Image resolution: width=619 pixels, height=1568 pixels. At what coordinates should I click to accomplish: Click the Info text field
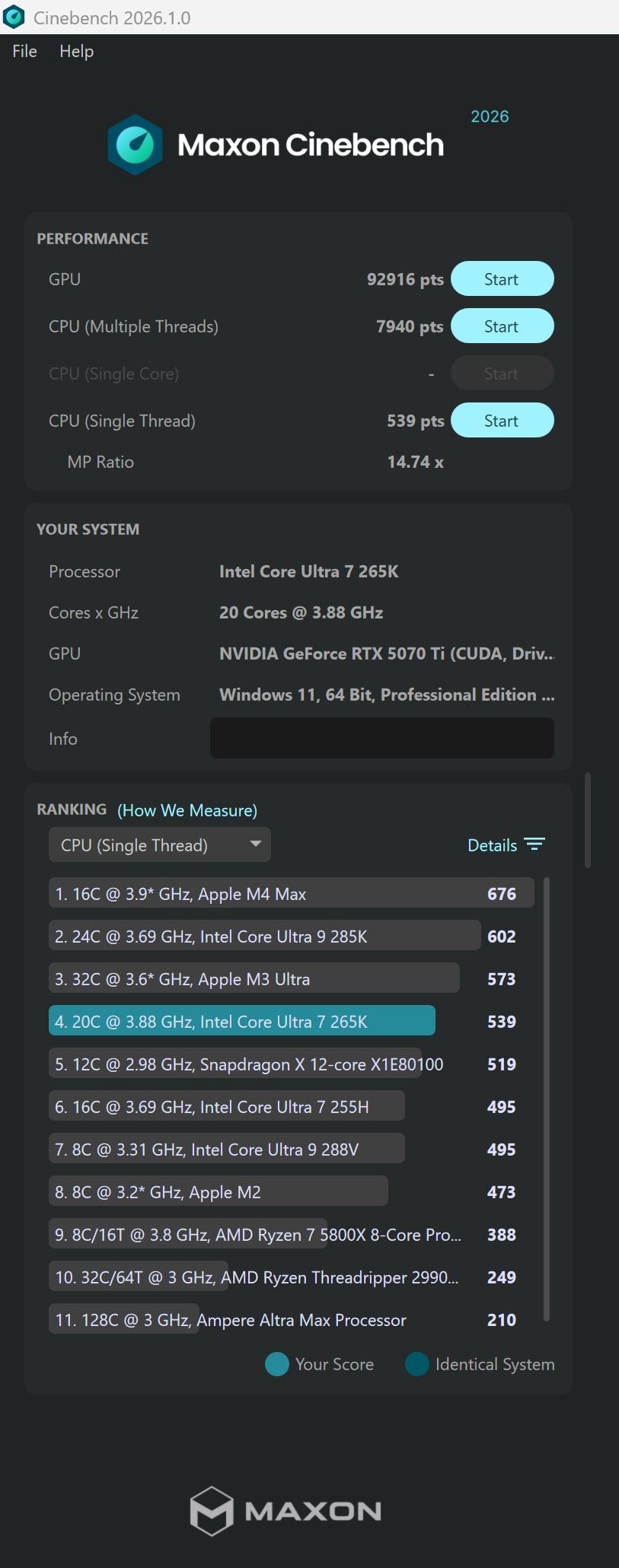tap(381, 739)
